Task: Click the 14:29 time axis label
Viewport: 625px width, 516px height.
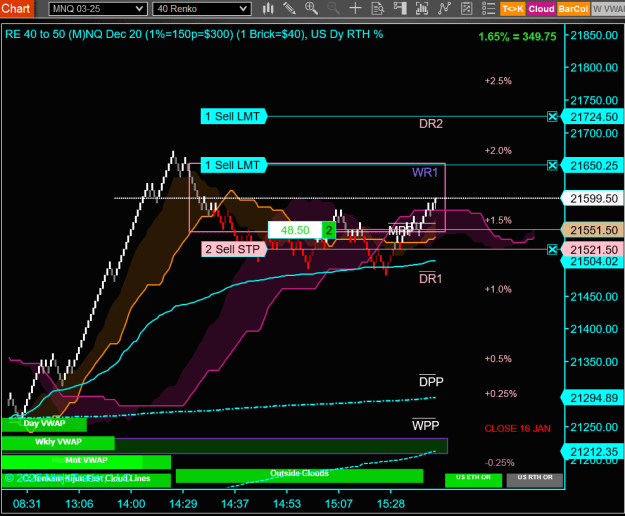Action: coord(183,504)
